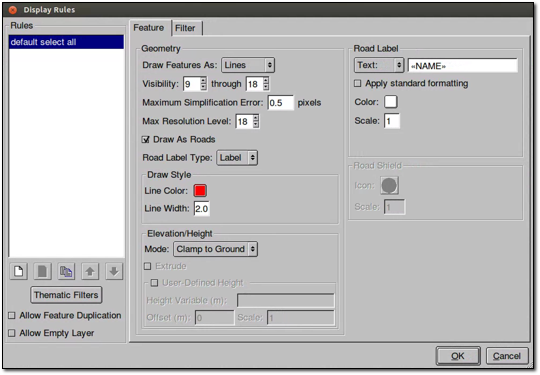Image resolution: width=540 pixels, height=375 pixels.
Task: Confirm with the OK button
Action: [458, 356]
